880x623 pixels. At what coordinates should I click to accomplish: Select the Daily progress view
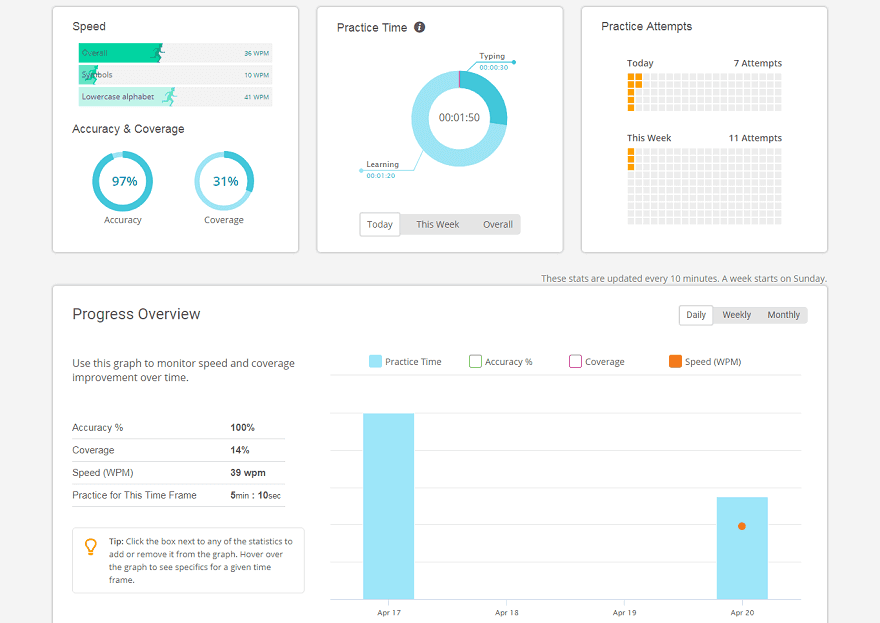coord(696,315)
